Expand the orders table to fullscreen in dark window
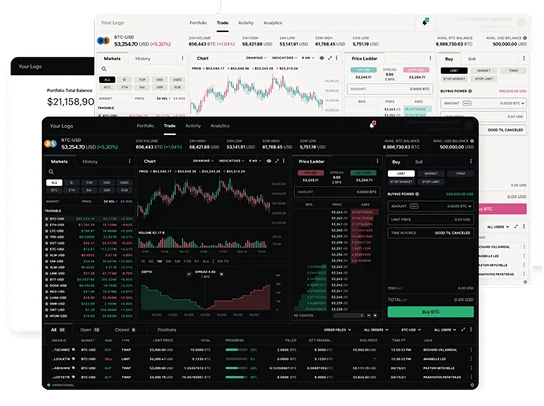Image resolution: width=544 pixels, height=406 pixels. click(463, 330)
